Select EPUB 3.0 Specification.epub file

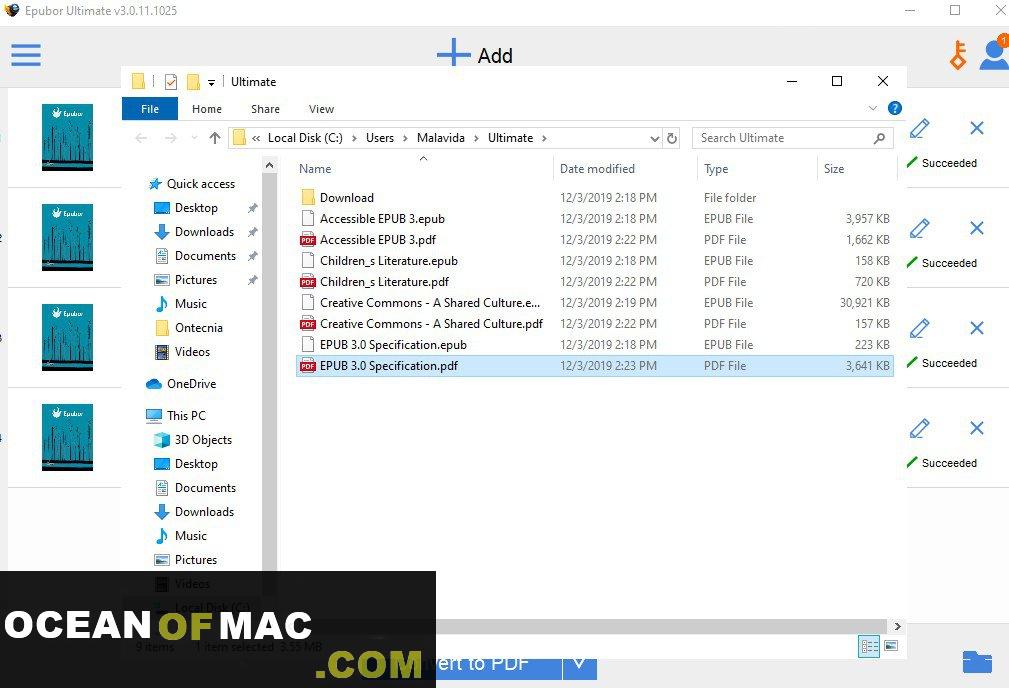tap(595, 345)
